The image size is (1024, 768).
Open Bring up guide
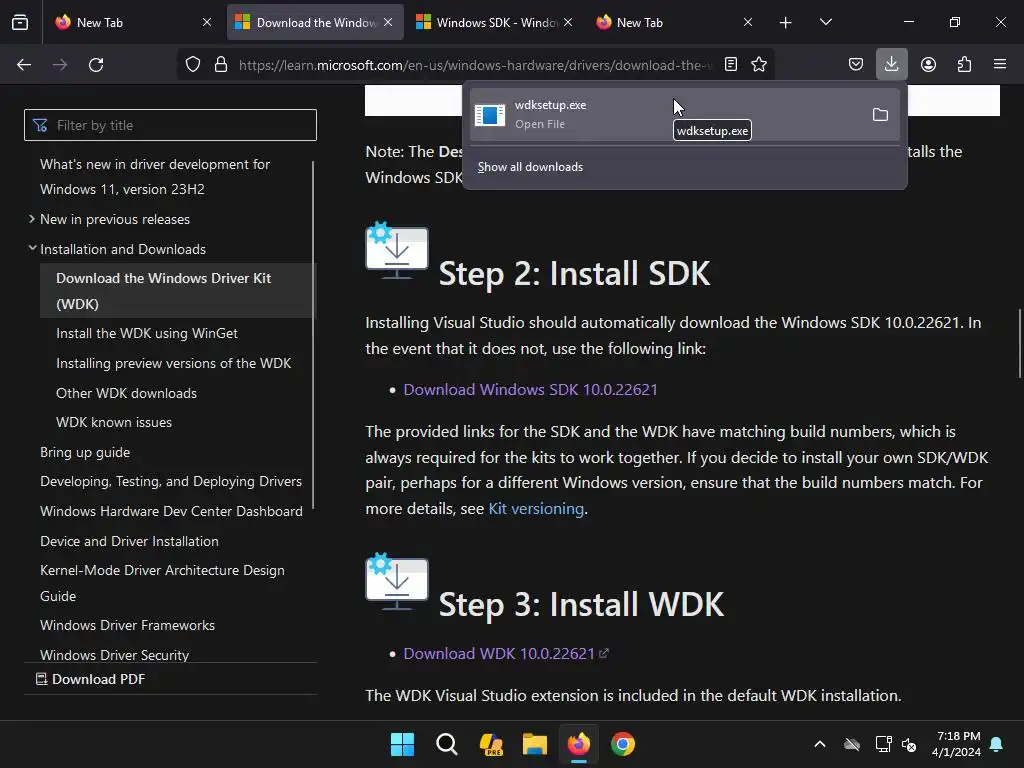(x=85, y=453)
